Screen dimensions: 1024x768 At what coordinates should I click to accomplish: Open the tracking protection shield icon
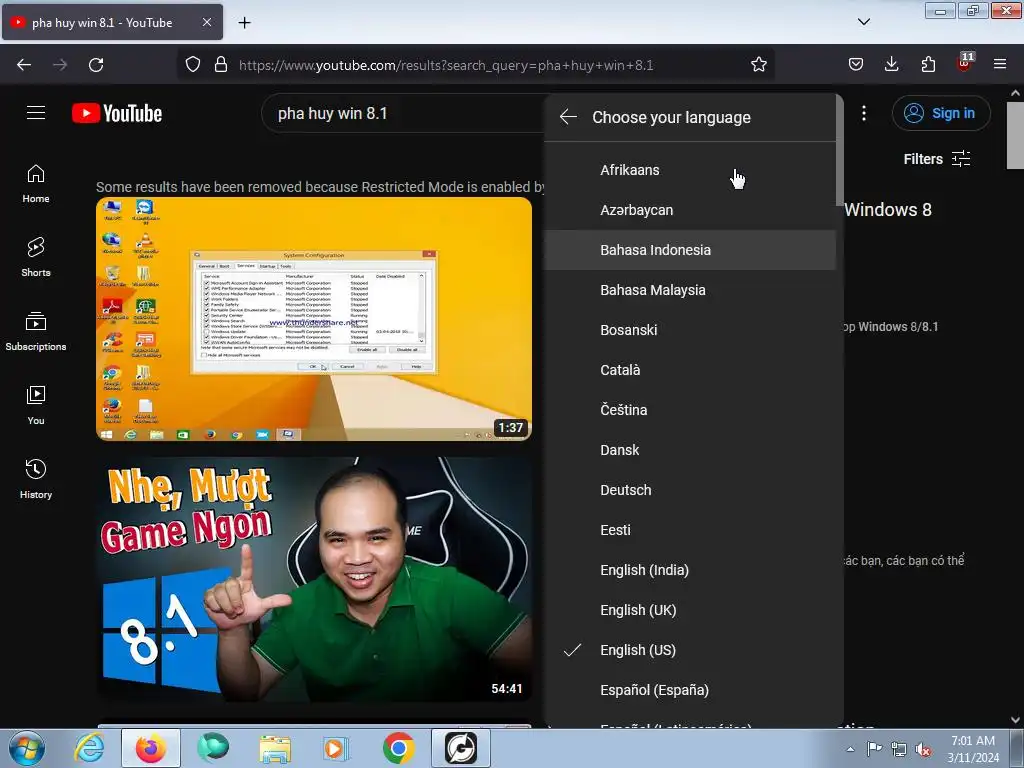(x=193, y=65)
